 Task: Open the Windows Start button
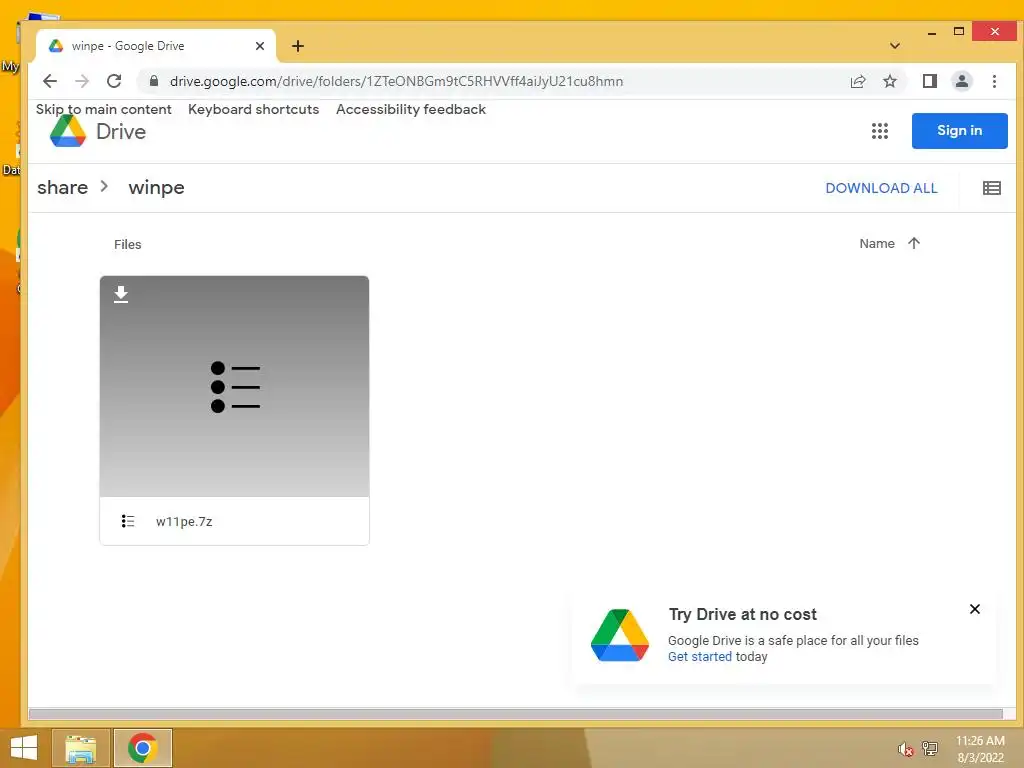[x=24, y=748]
